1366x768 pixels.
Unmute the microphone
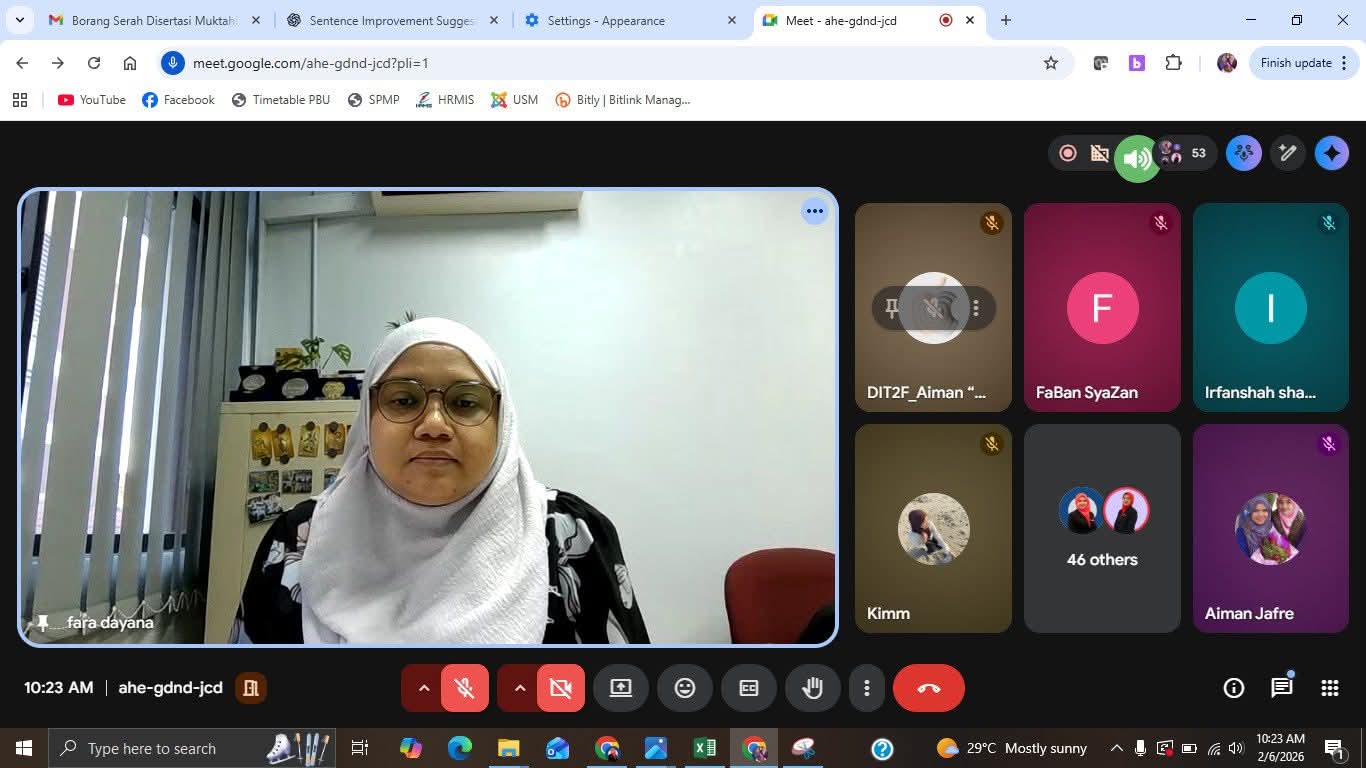click(x=464, y=688)
